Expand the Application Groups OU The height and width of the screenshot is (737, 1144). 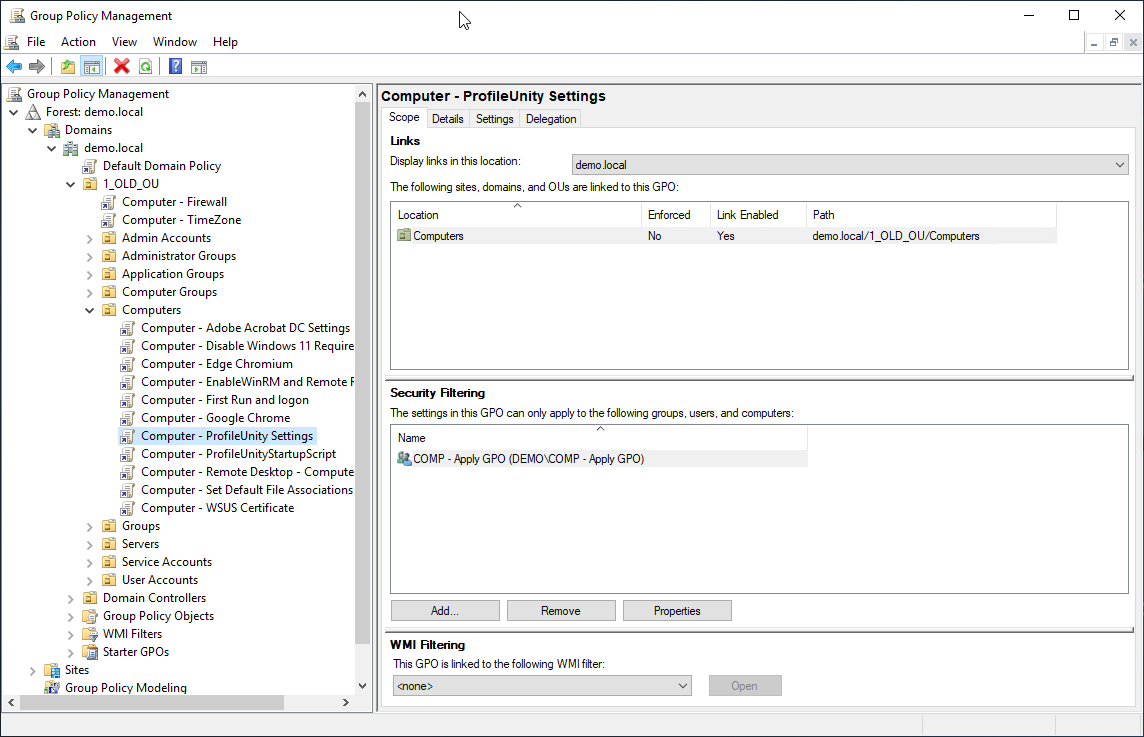[x=90, y=274]
